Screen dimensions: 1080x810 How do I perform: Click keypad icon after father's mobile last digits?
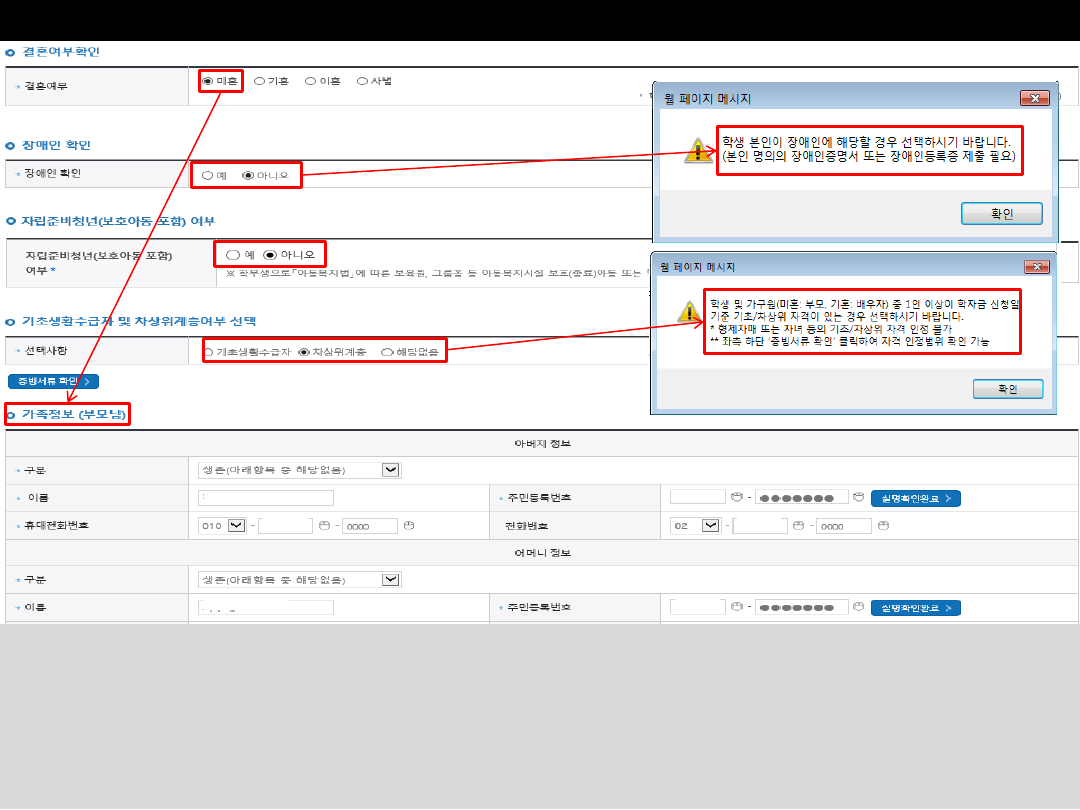(408, 525)
